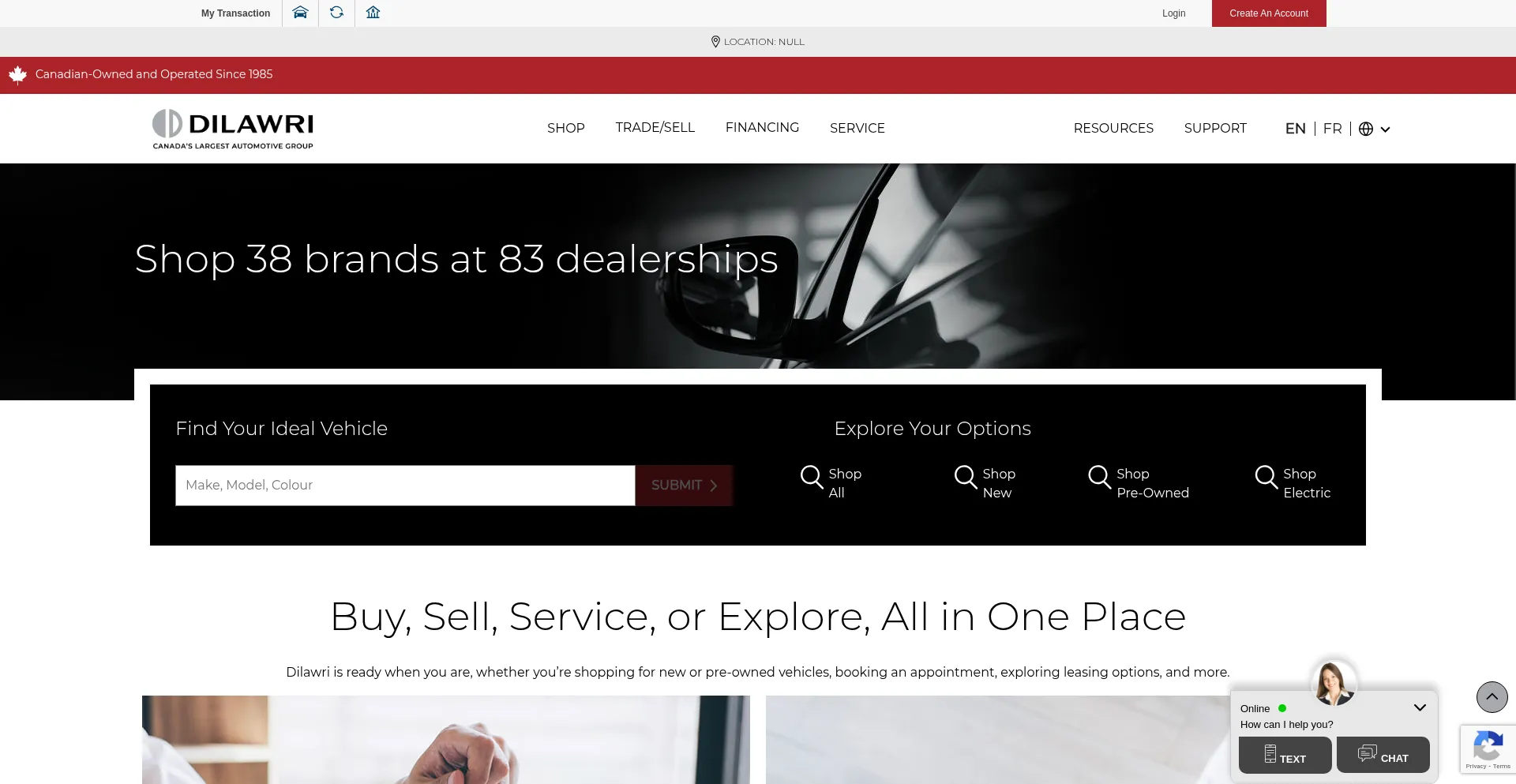Viewport: 1516px width, 784px height.
Task: Click the Make, Model, Colour search field
Action: click(405, 486)
